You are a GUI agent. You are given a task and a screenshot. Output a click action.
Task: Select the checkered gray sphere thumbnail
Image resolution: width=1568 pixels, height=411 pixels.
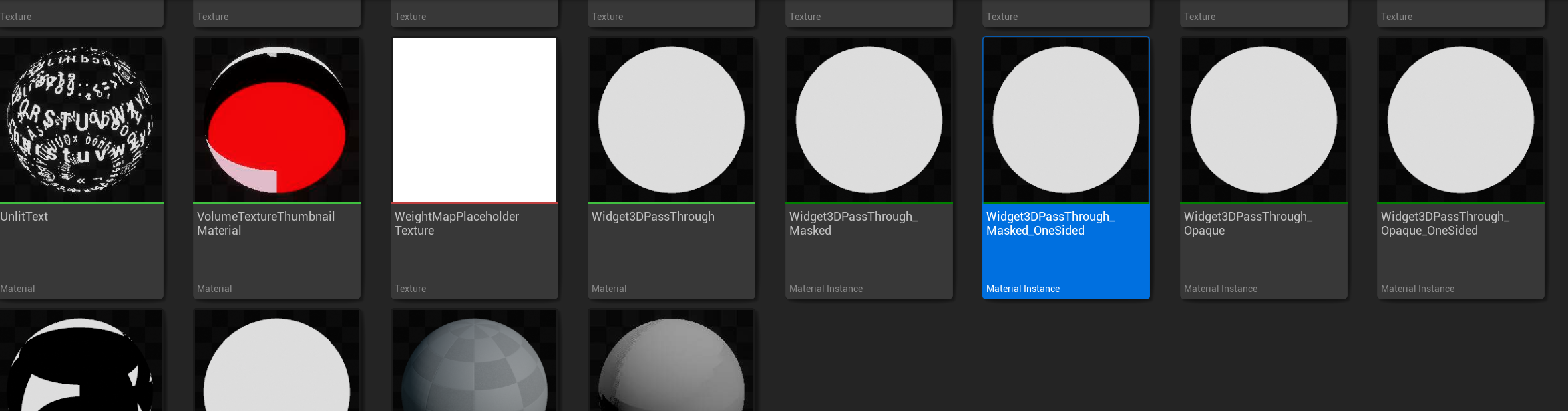tap(474, 361)
